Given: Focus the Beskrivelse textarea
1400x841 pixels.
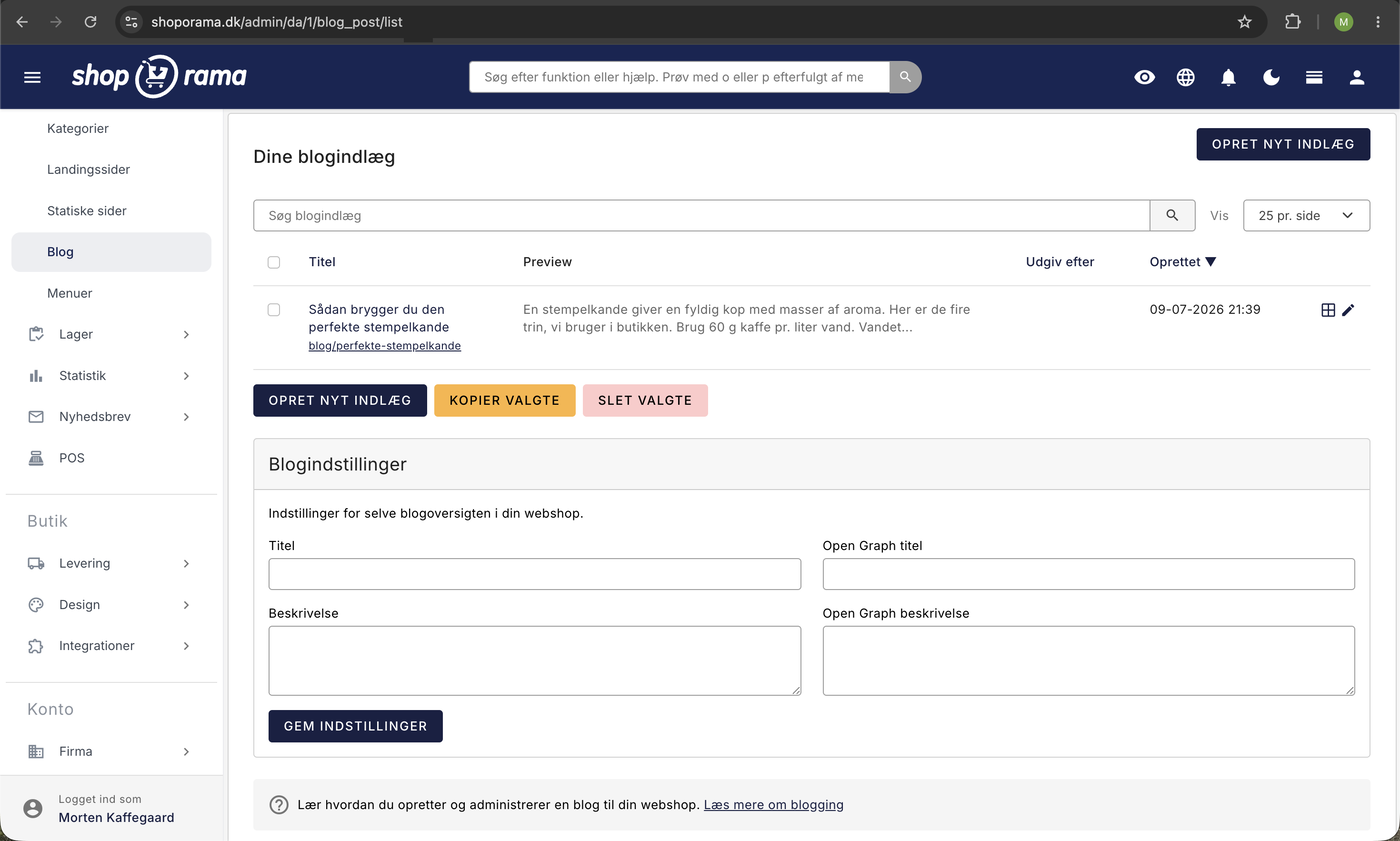Looking at the screenshot, I should pos(535,660).
